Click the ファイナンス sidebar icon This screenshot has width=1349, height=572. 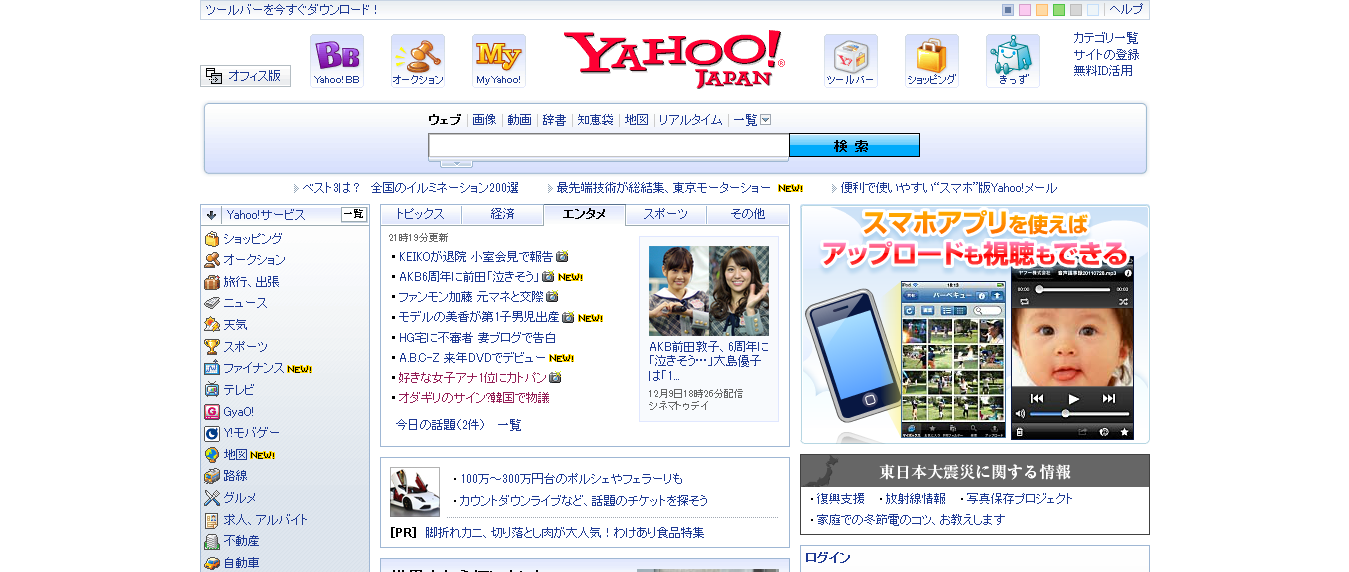click(212, 368)
